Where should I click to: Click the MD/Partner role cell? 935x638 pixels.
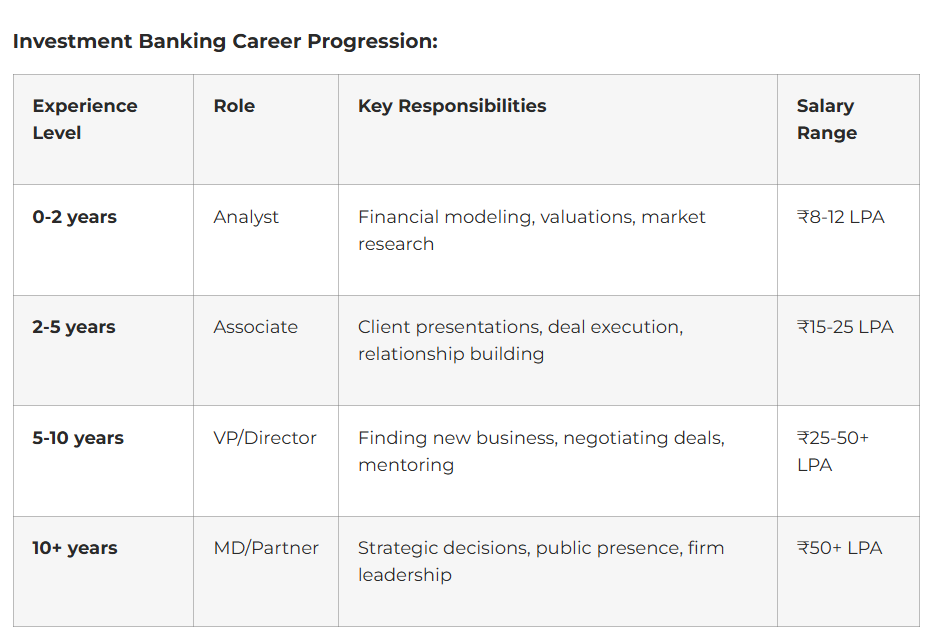266,548
